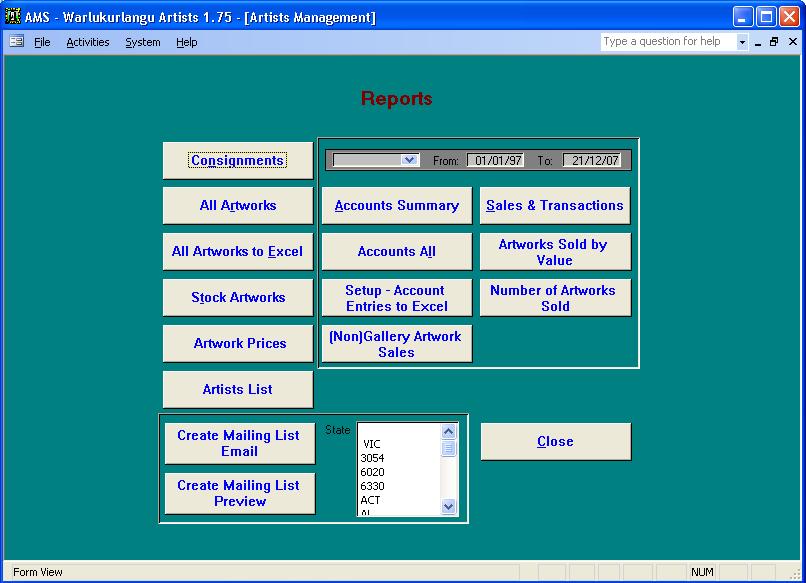Maximize the AMS application window
Image resolution: width=806 pixels, height=583 pixels.
click(766, 16)
